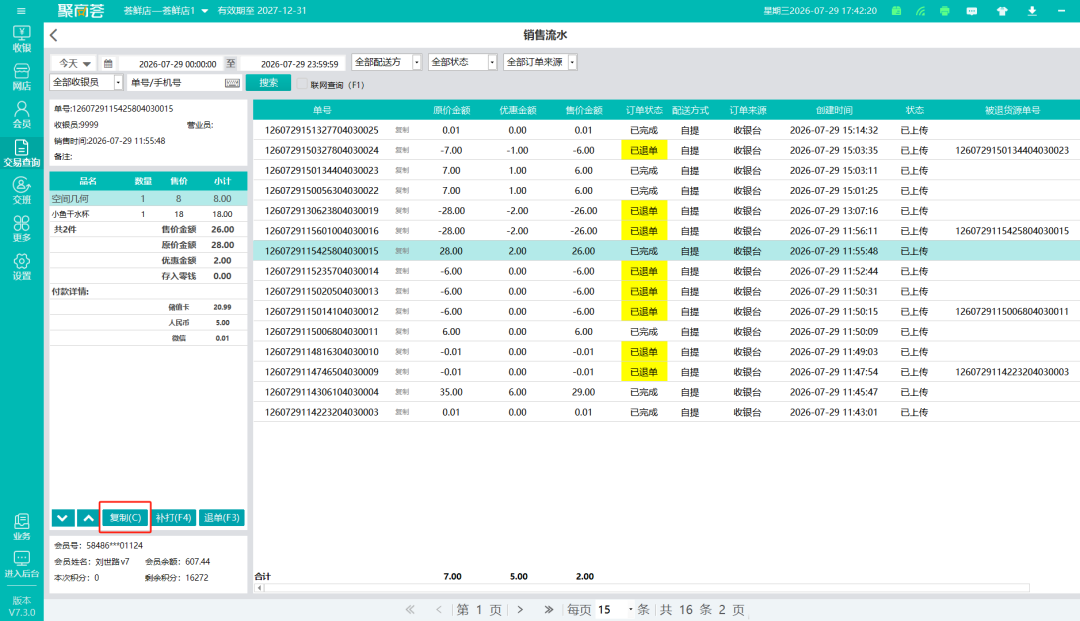Viewport: 1080px width, 621px height.
Task: Move to previous item with up chevron button
Action: click(x=88, y=518)
